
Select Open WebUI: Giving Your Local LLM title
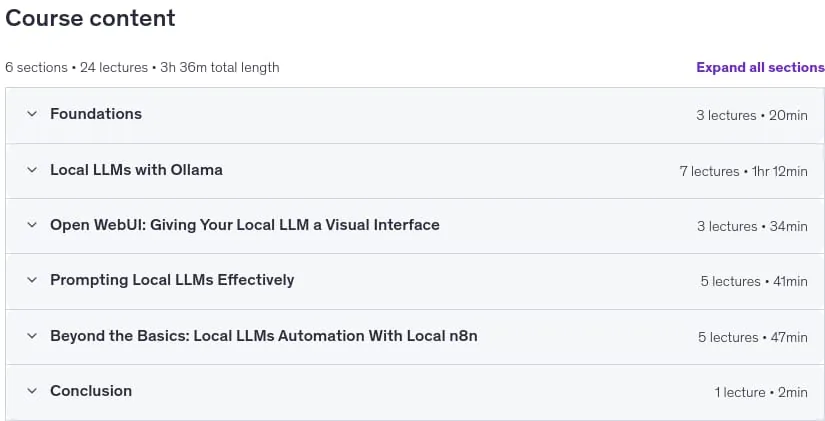click(245, 225)
